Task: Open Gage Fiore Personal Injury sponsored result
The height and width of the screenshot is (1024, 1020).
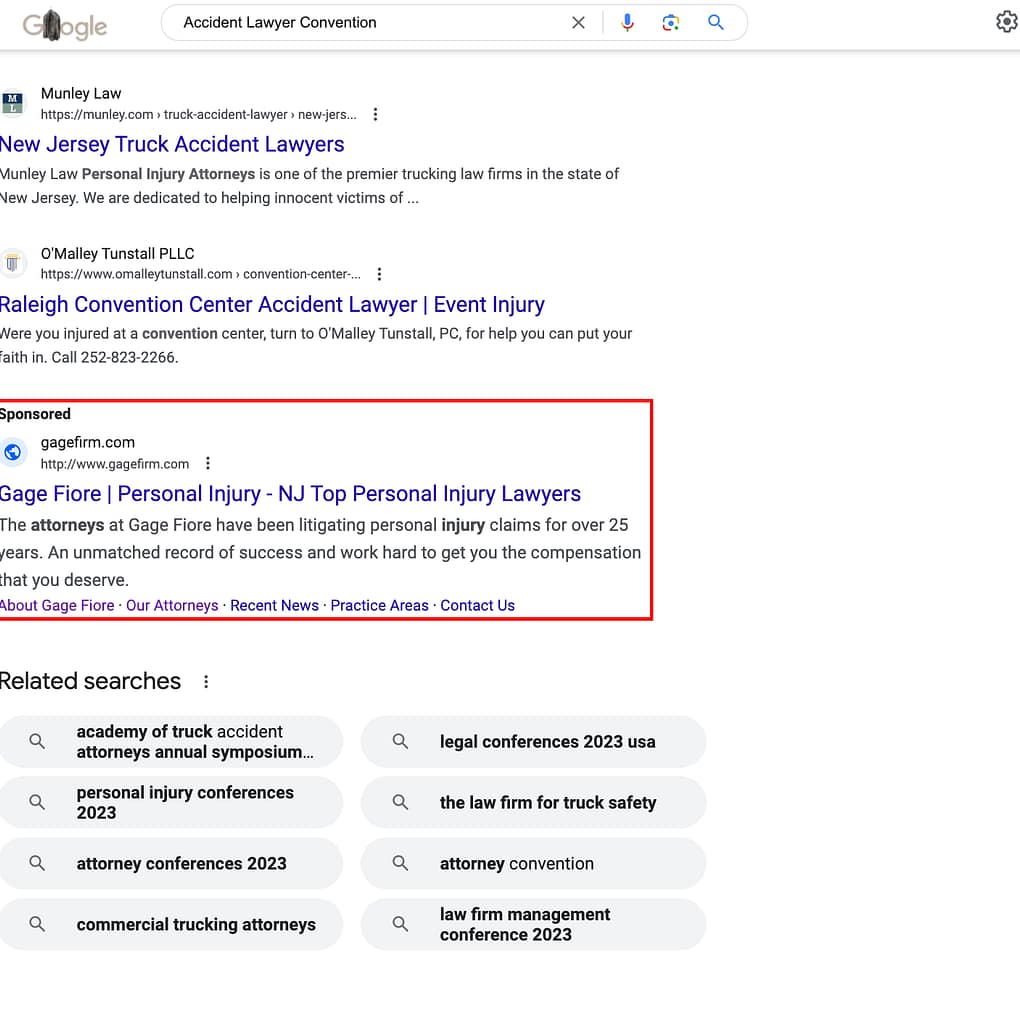Action: pos(290,494)
